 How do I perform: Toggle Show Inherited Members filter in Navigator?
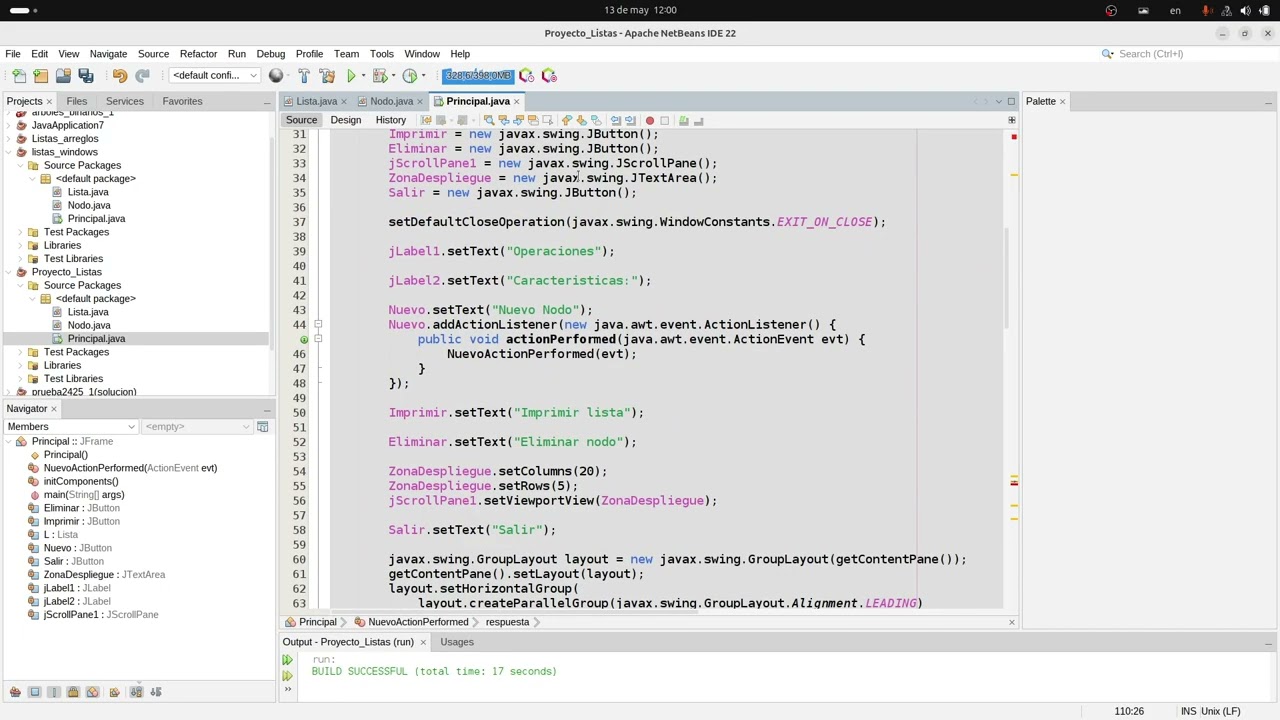tap(15, 692)
